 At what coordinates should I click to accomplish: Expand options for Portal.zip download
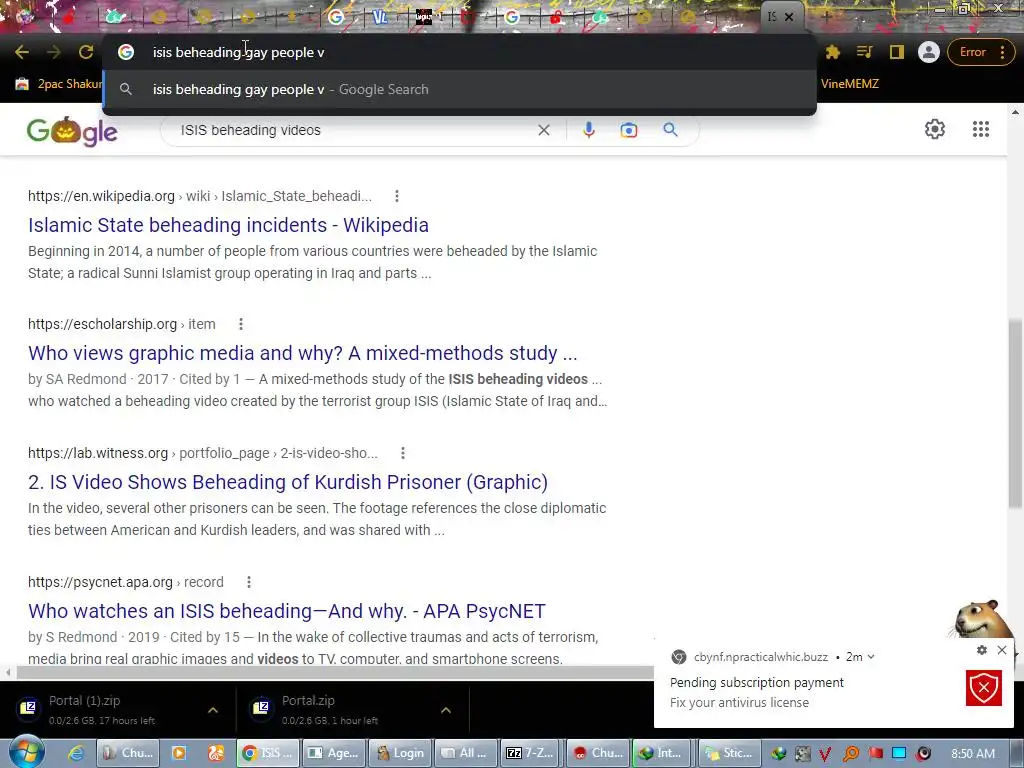point(446,710)
